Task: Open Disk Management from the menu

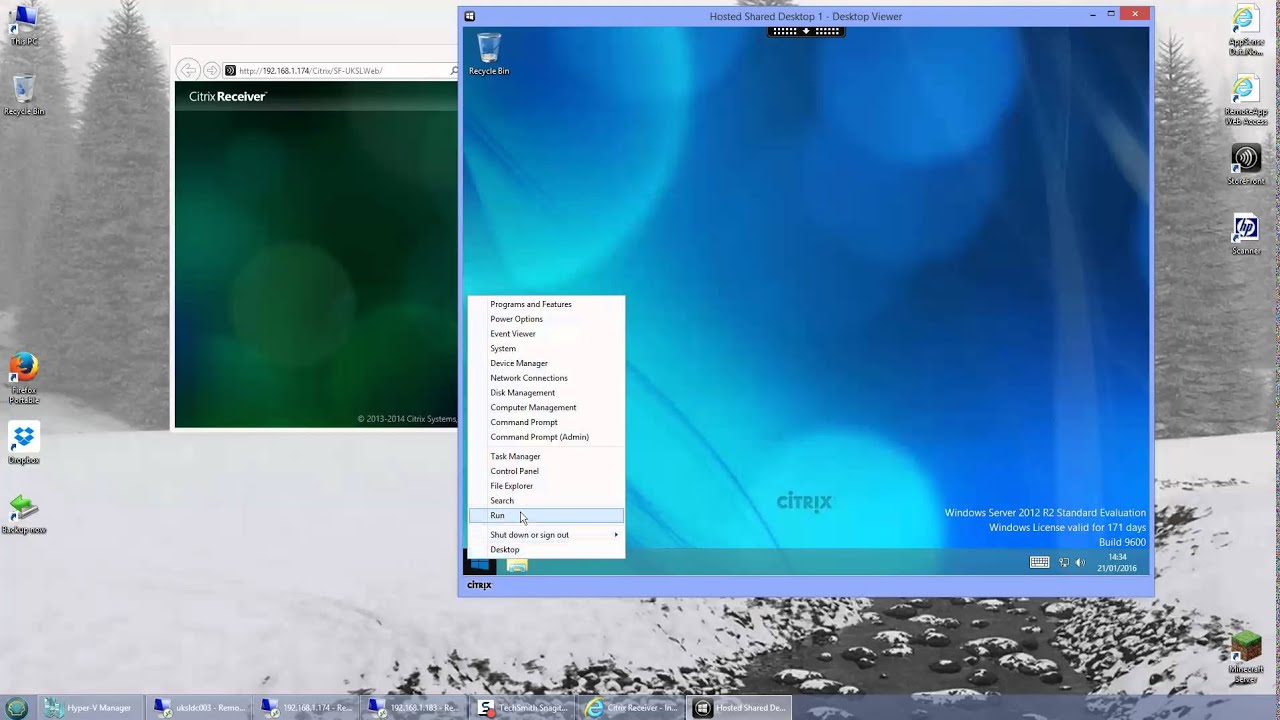Action: click(546, 393)
